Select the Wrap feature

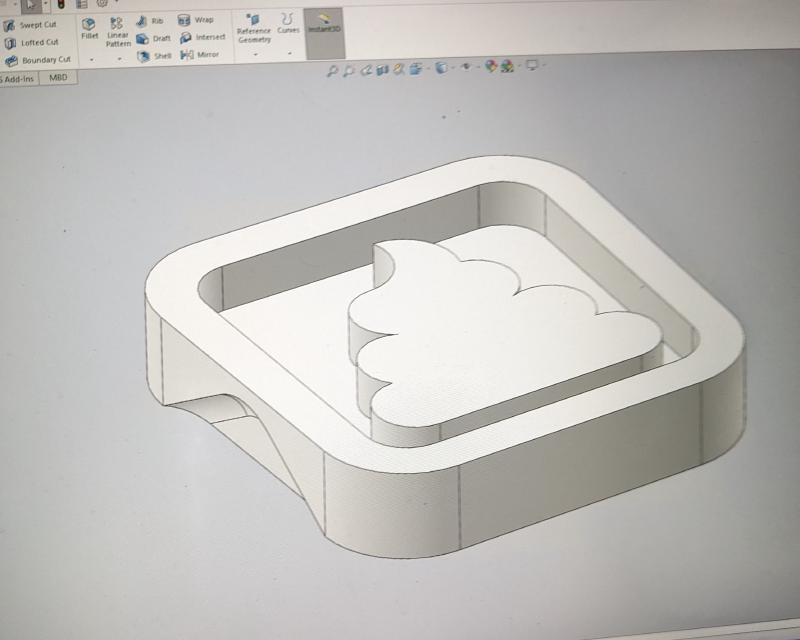tap(196, 20)
